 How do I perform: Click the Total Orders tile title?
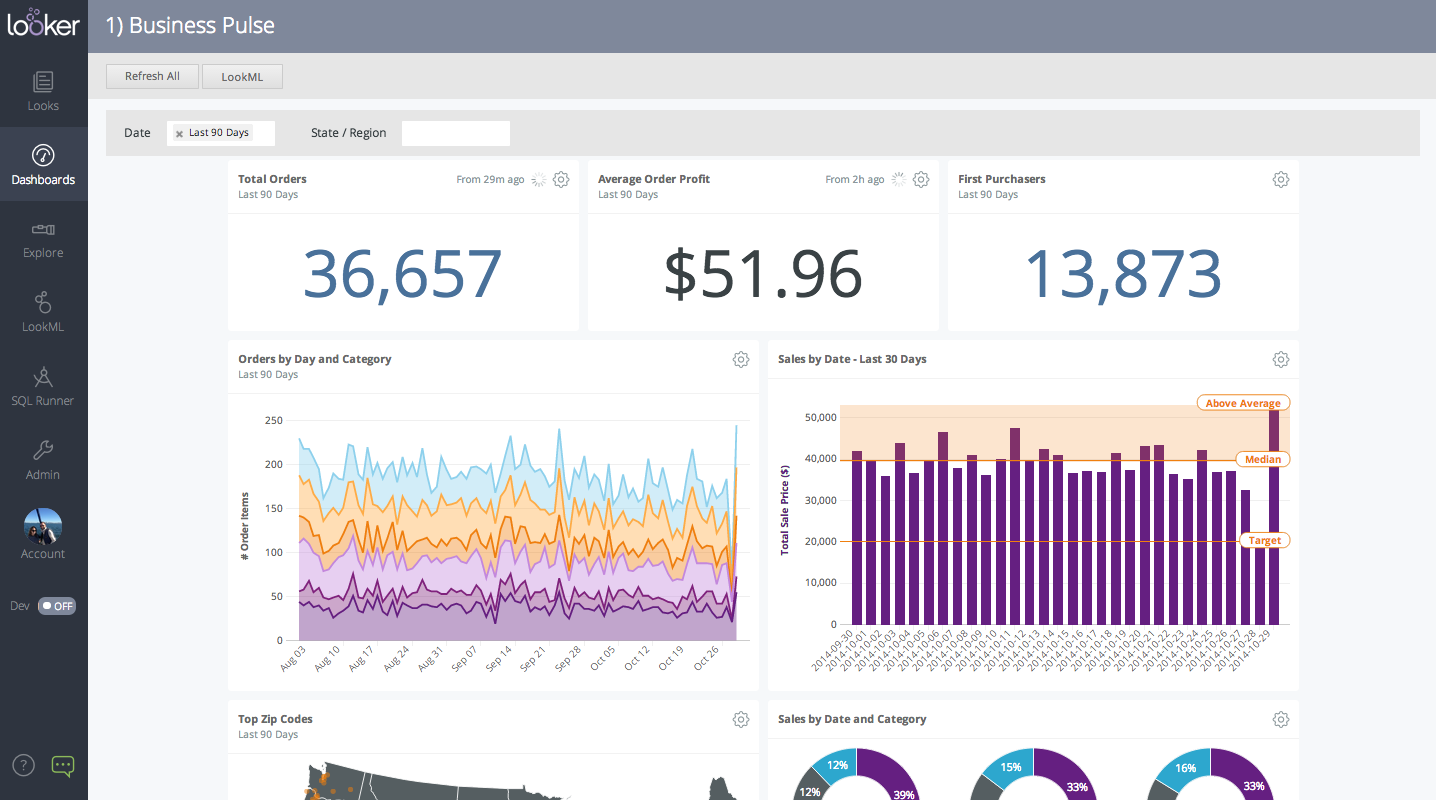[272, 179]
